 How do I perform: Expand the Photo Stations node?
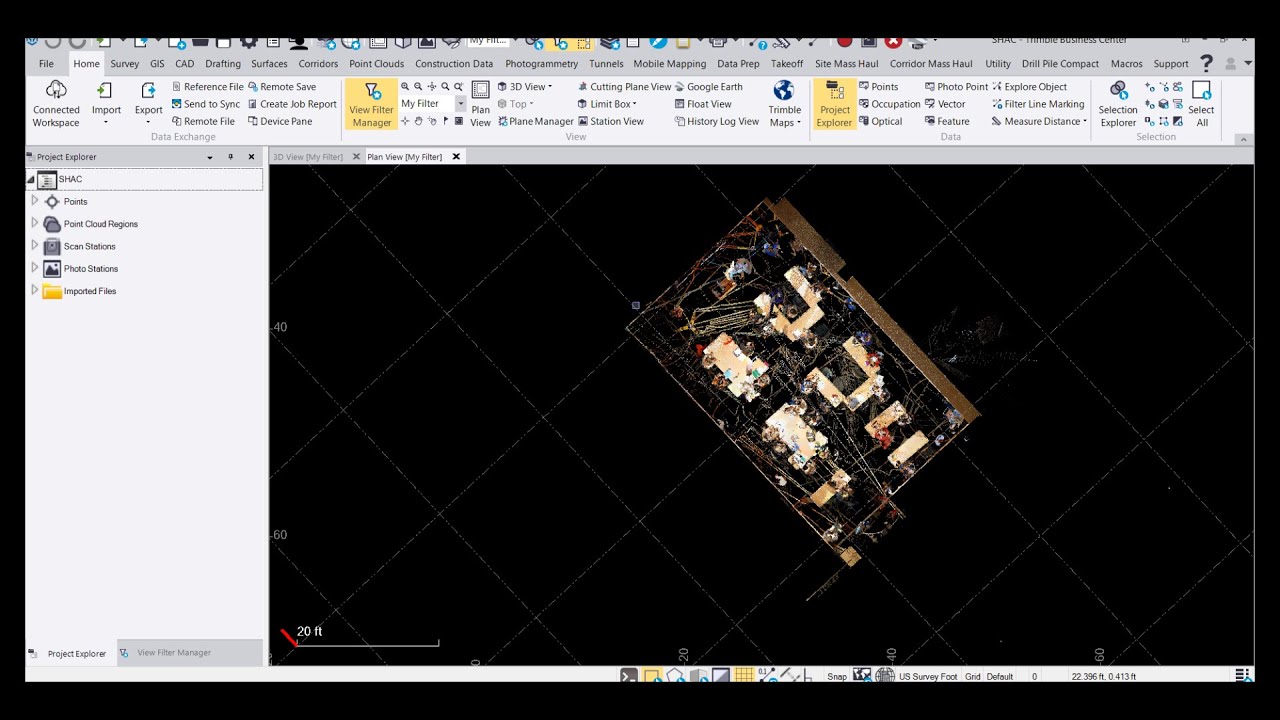(x=35, y=268)
